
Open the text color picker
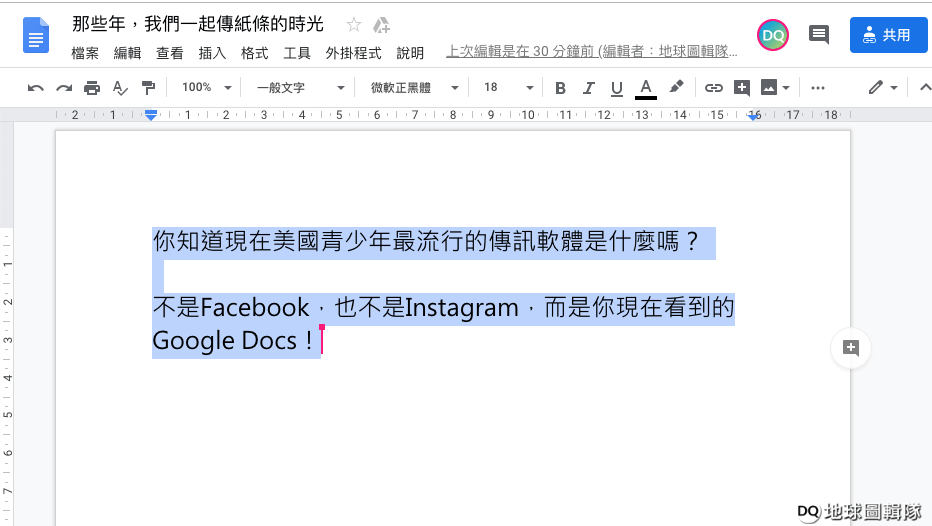tap(646, 89)
